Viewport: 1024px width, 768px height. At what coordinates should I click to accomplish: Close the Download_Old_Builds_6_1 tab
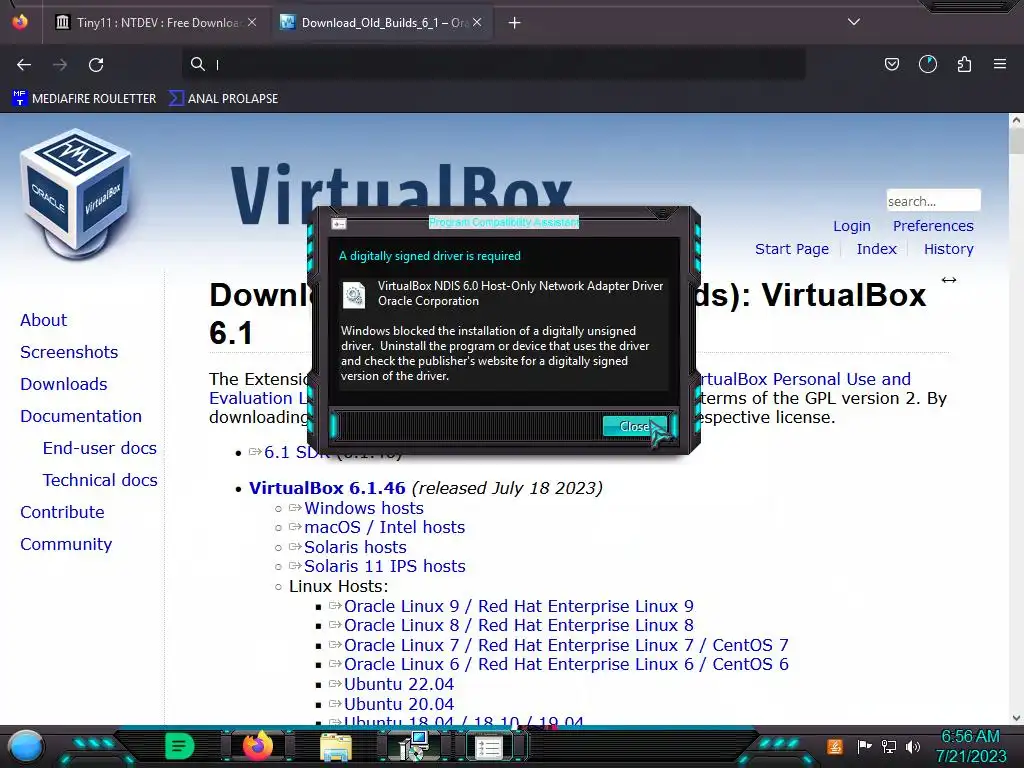pos(477,23)
